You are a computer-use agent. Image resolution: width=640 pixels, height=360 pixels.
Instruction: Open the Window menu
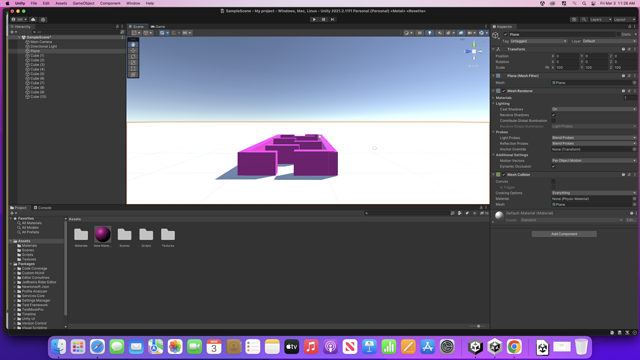133,3
